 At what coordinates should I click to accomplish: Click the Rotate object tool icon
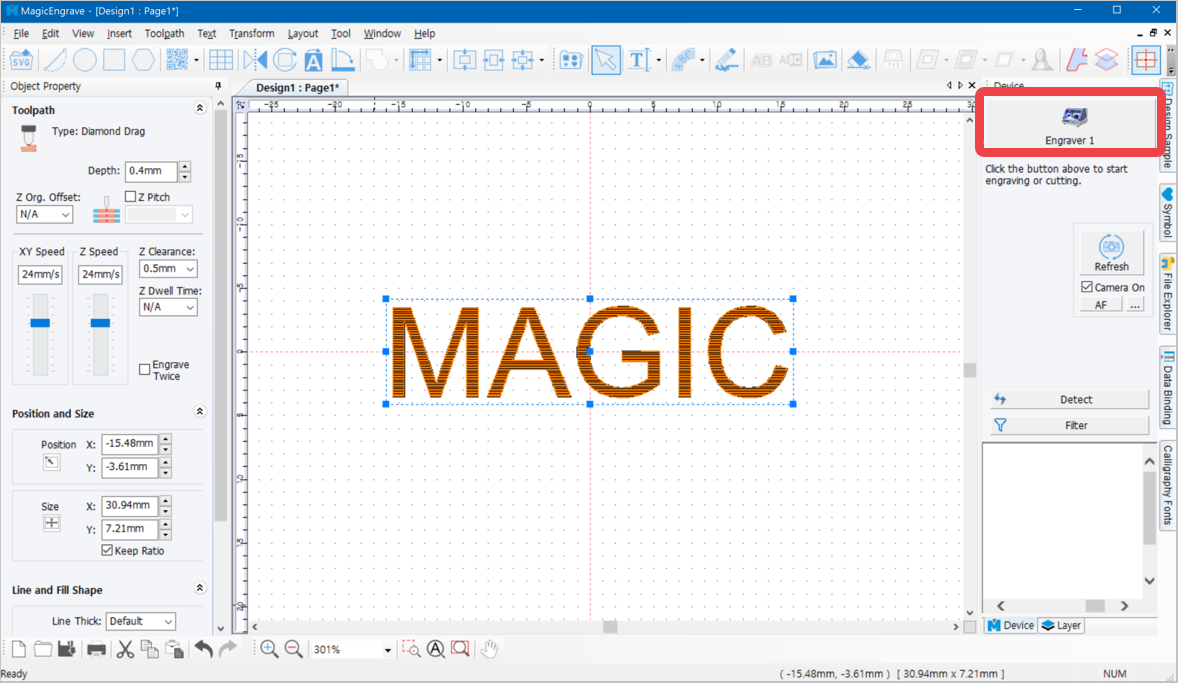tap(285, 59)
